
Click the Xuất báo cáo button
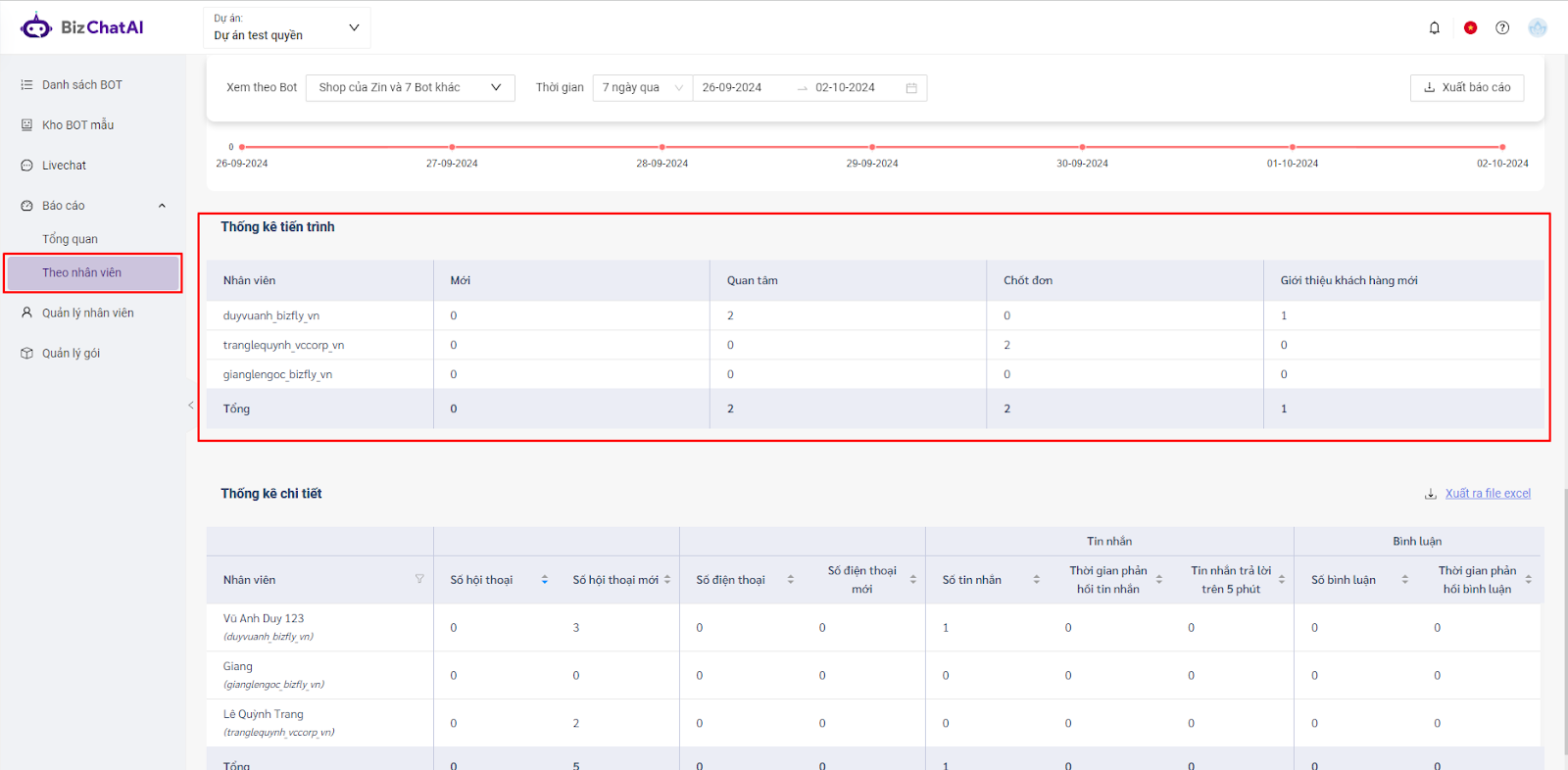1466,87
